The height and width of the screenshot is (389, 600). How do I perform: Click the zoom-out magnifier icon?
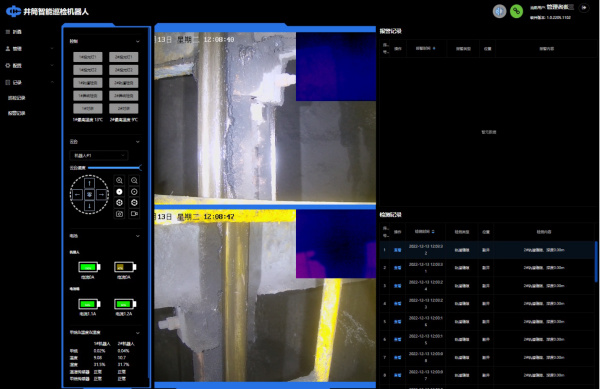pyautogui.click(x=134, y=180)
